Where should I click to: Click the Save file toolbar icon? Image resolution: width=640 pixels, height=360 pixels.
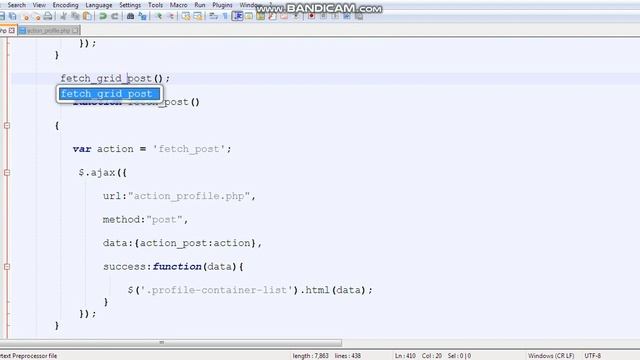tap(2, 16)
